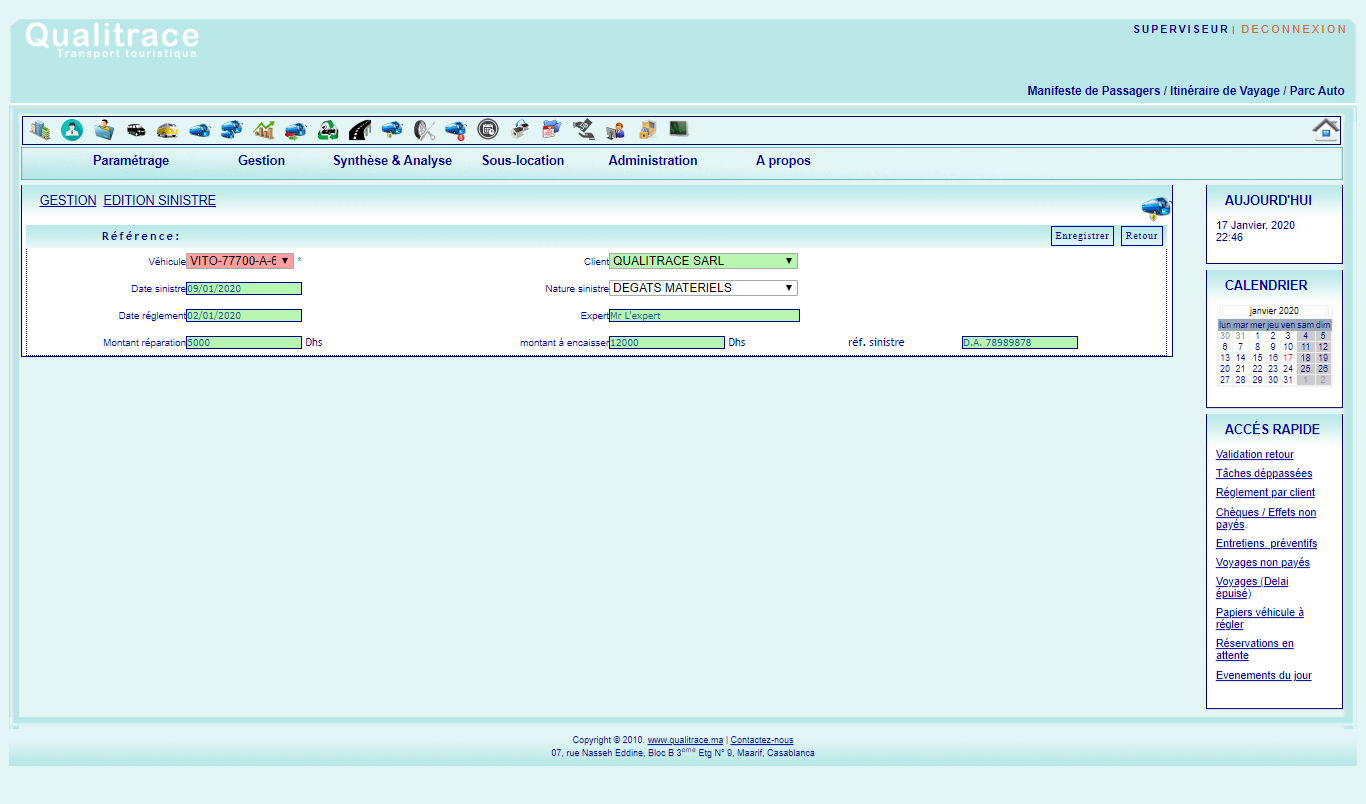The width and height of the screenshot is (1366, 804).
Task: Click the black van toolbar icon
Action: 136,130
